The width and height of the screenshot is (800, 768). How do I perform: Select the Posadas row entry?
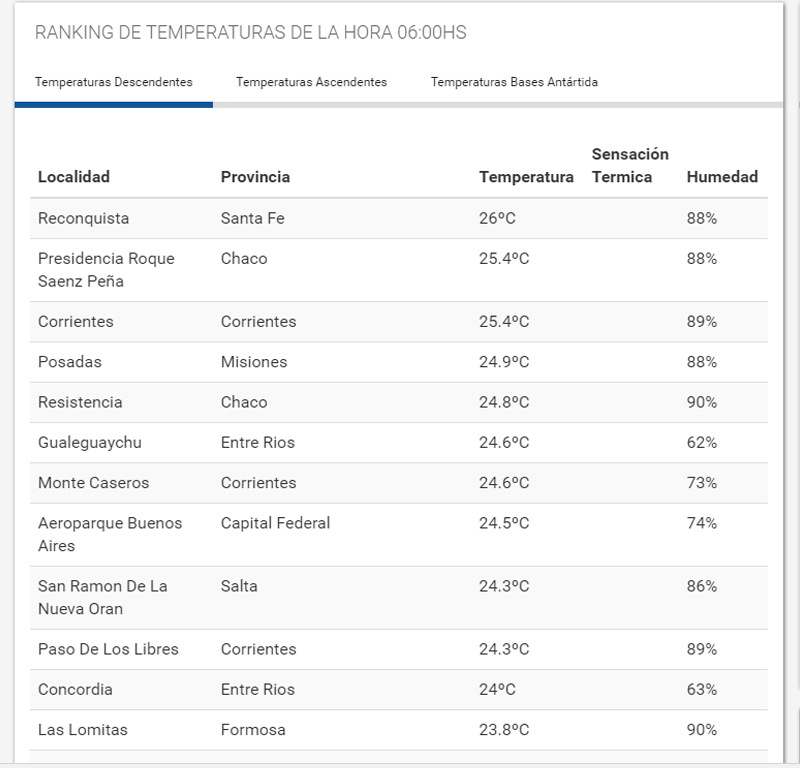pyautogui.click(x=70, y=362)
